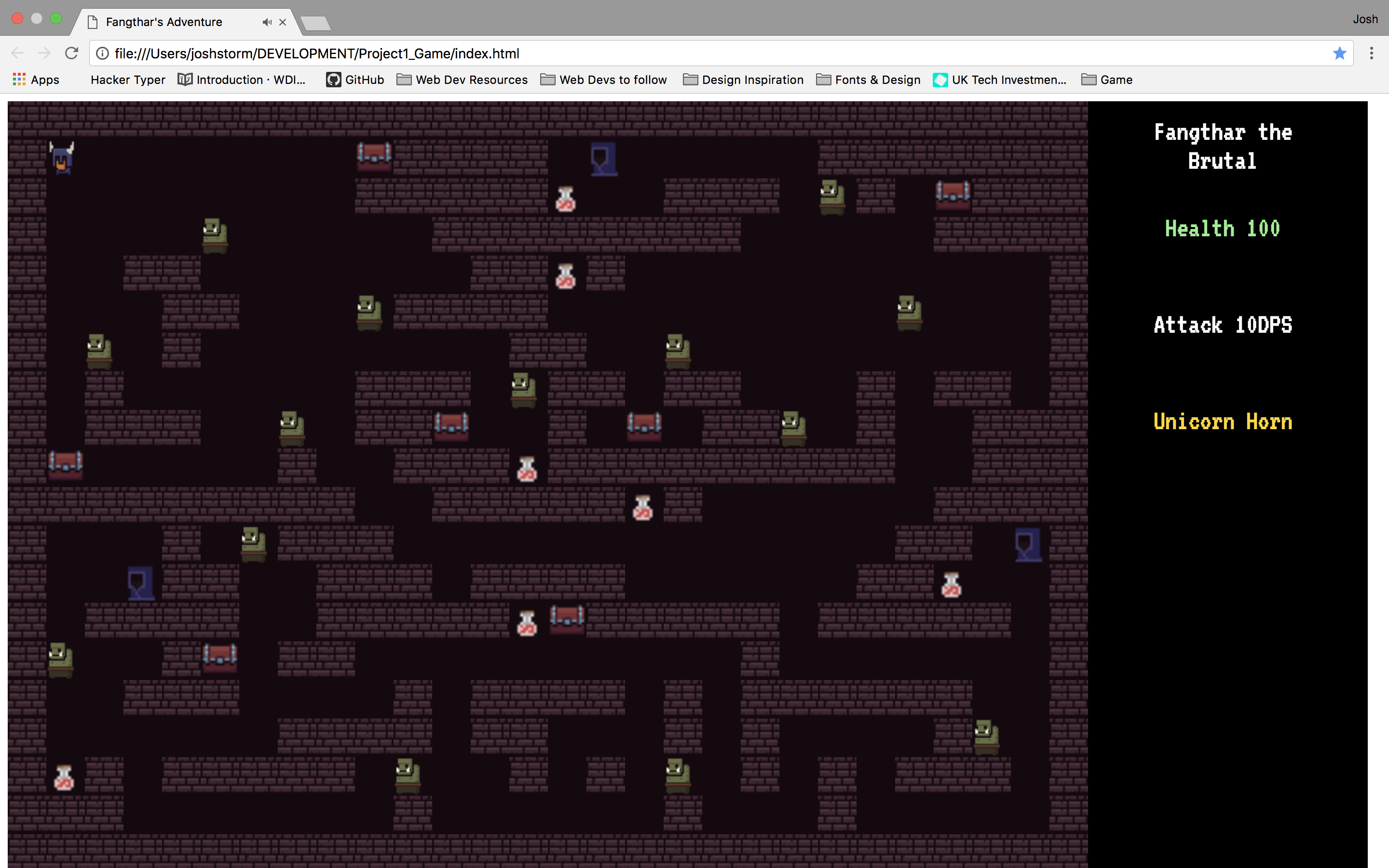This screenshot has height=868, width=1389.
Task: Click the site information icon in the URL bar
Action: (x=103, y=54)
